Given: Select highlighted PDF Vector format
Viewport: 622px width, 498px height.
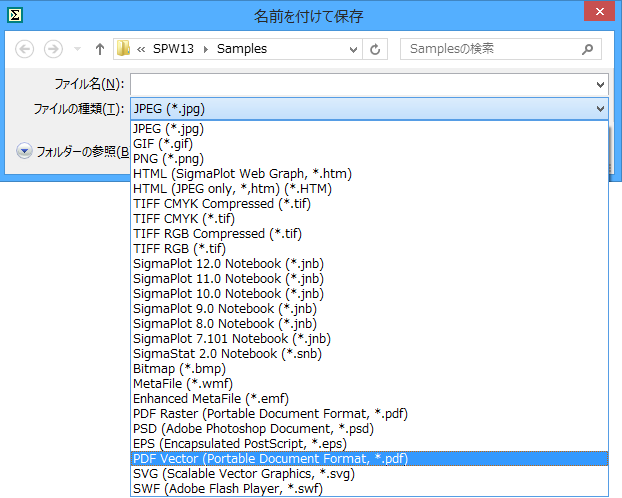Looking at the screenshot, I should coord(369,459).
